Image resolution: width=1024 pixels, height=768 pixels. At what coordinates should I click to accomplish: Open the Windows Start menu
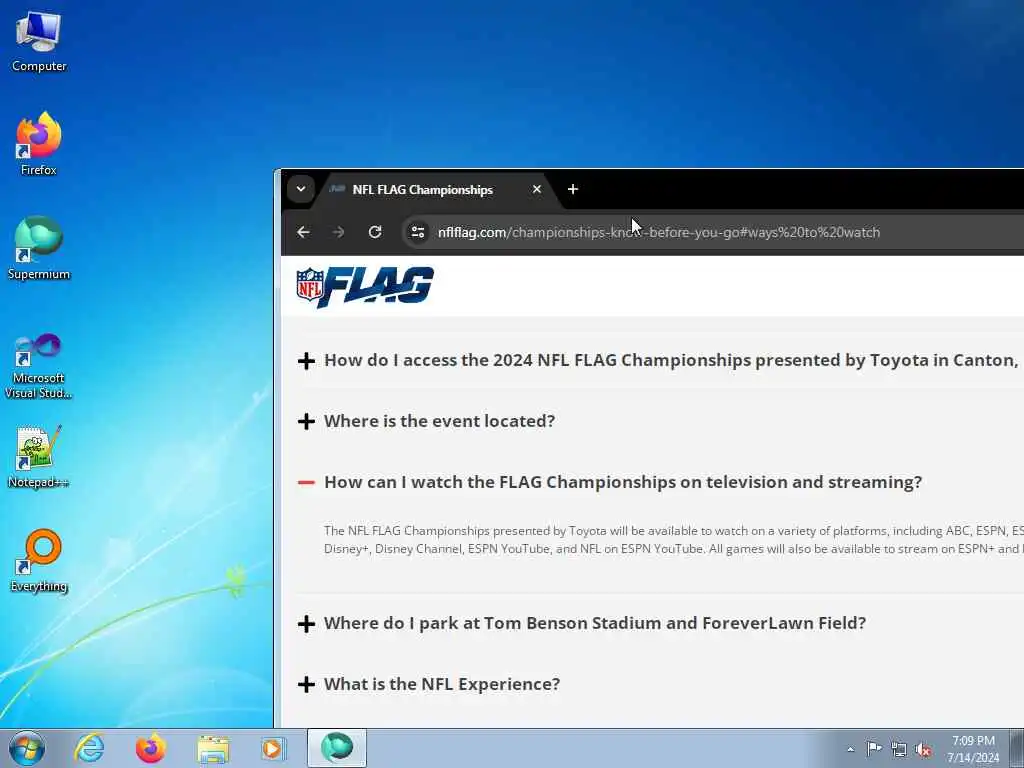click(27, 748)
